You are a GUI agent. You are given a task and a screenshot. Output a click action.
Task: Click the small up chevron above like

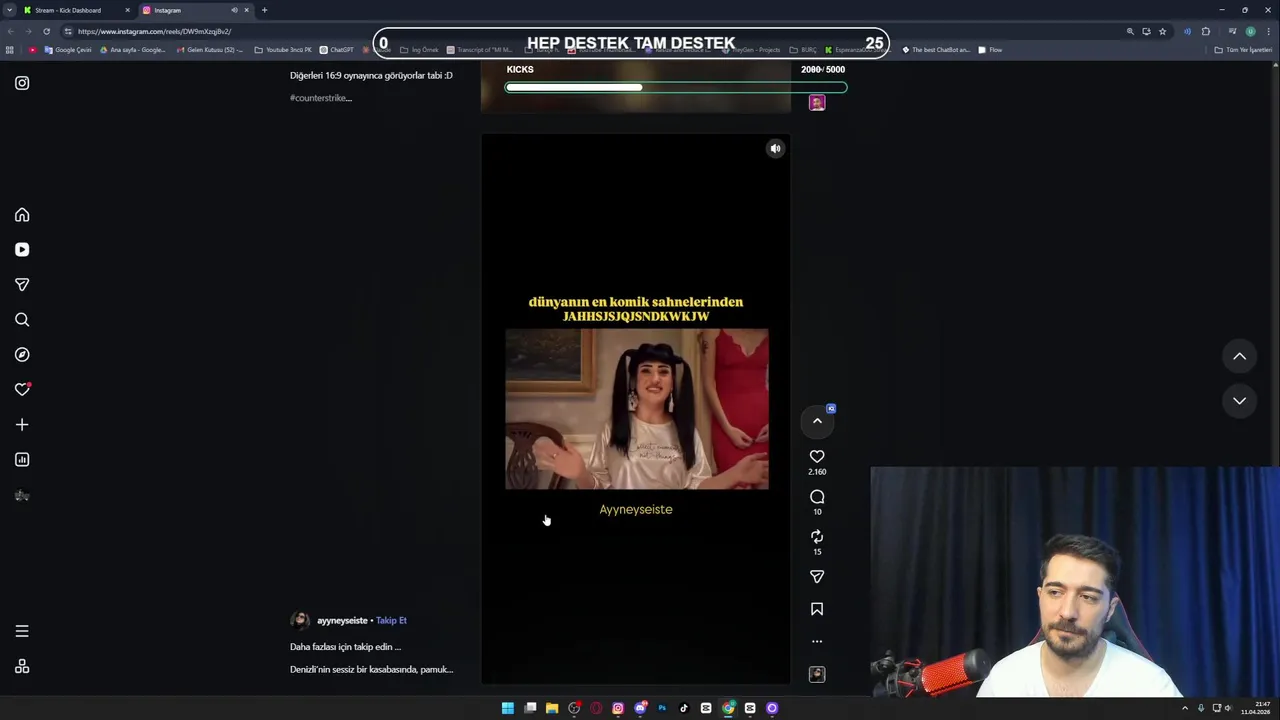(x=817, y=421)
